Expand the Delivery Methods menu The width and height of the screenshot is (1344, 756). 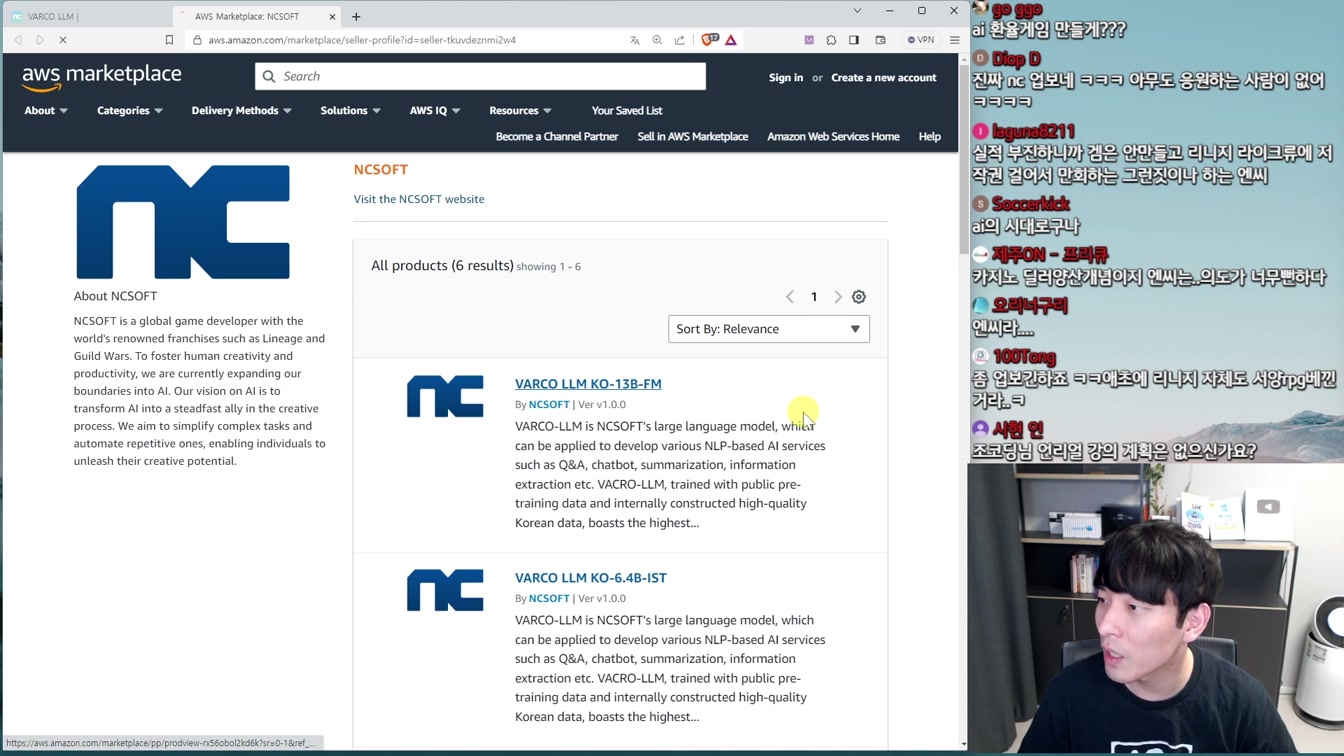(x=241, y=110)
